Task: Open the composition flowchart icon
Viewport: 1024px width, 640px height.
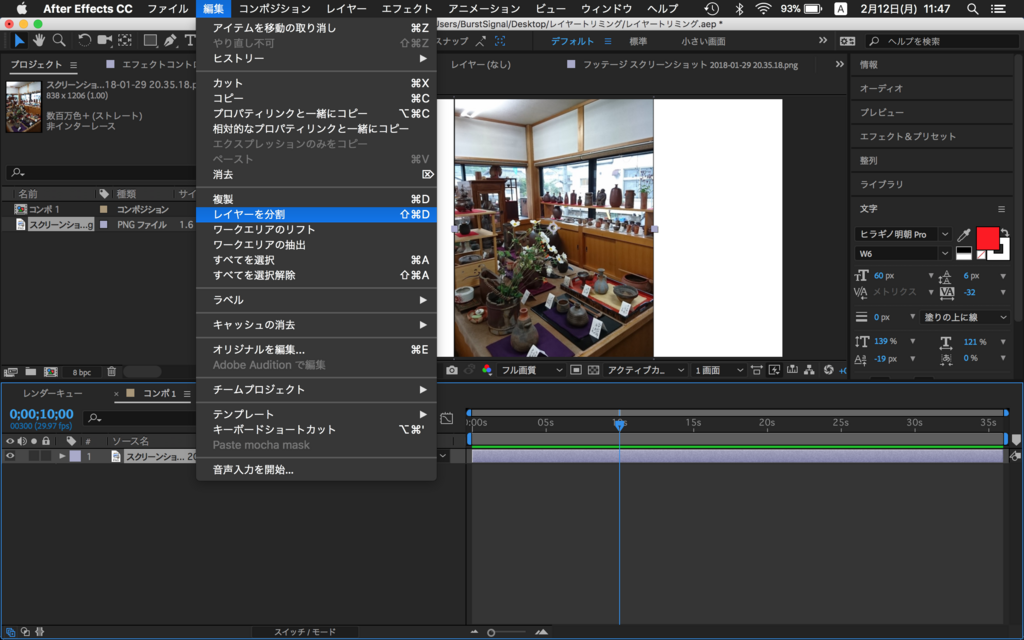Action: click(810, 370)
